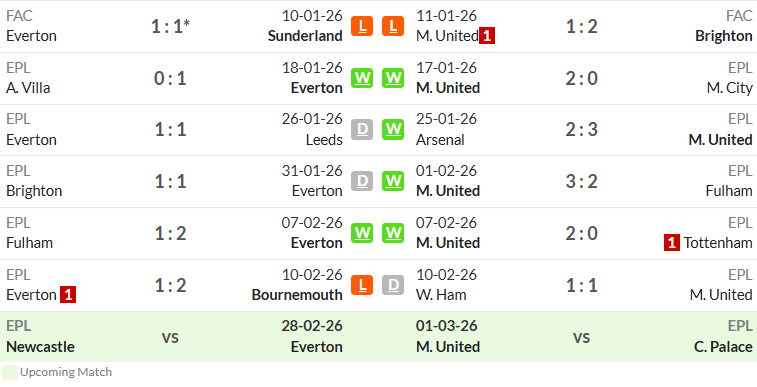Click the W badge beside Arsenal 25-01-26
Image resolution: width=757 pixels, height=387 pixels.
point(393,130)
